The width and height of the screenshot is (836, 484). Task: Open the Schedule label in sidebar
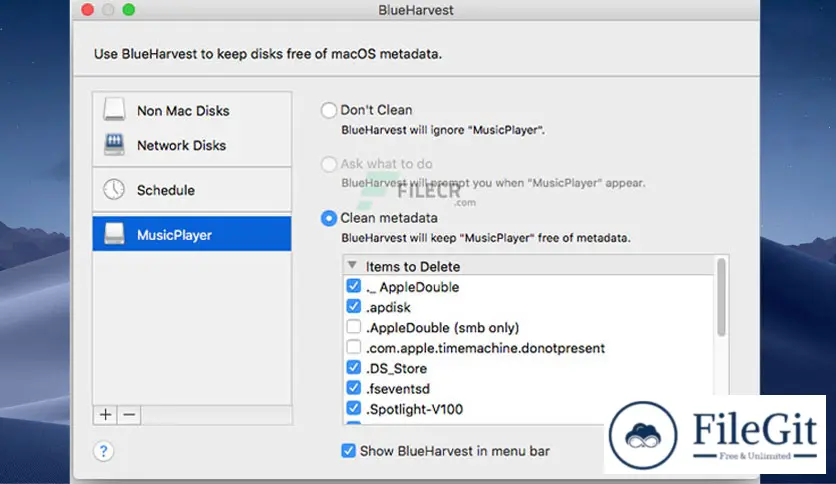click(166, 190)
